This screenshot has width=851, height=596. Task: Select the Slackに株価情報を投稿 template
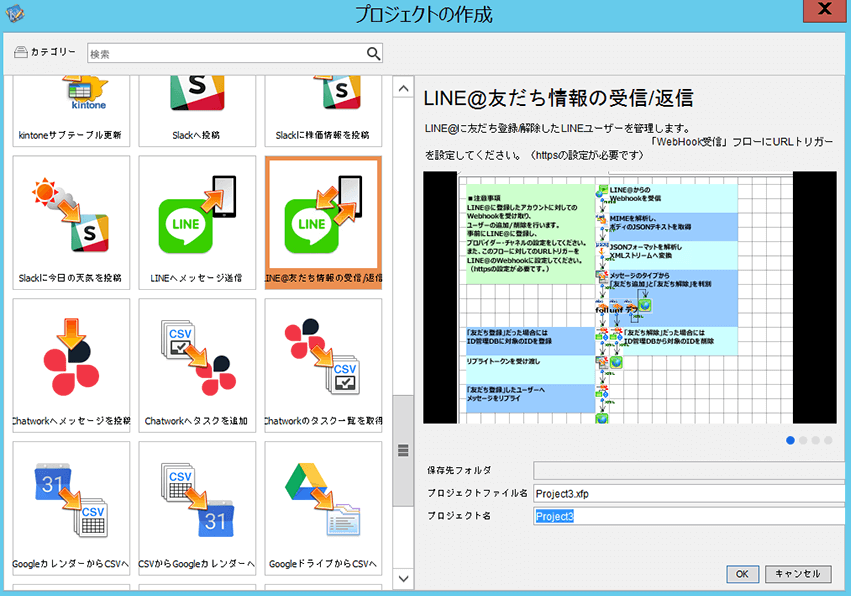[x=323, y=111]
